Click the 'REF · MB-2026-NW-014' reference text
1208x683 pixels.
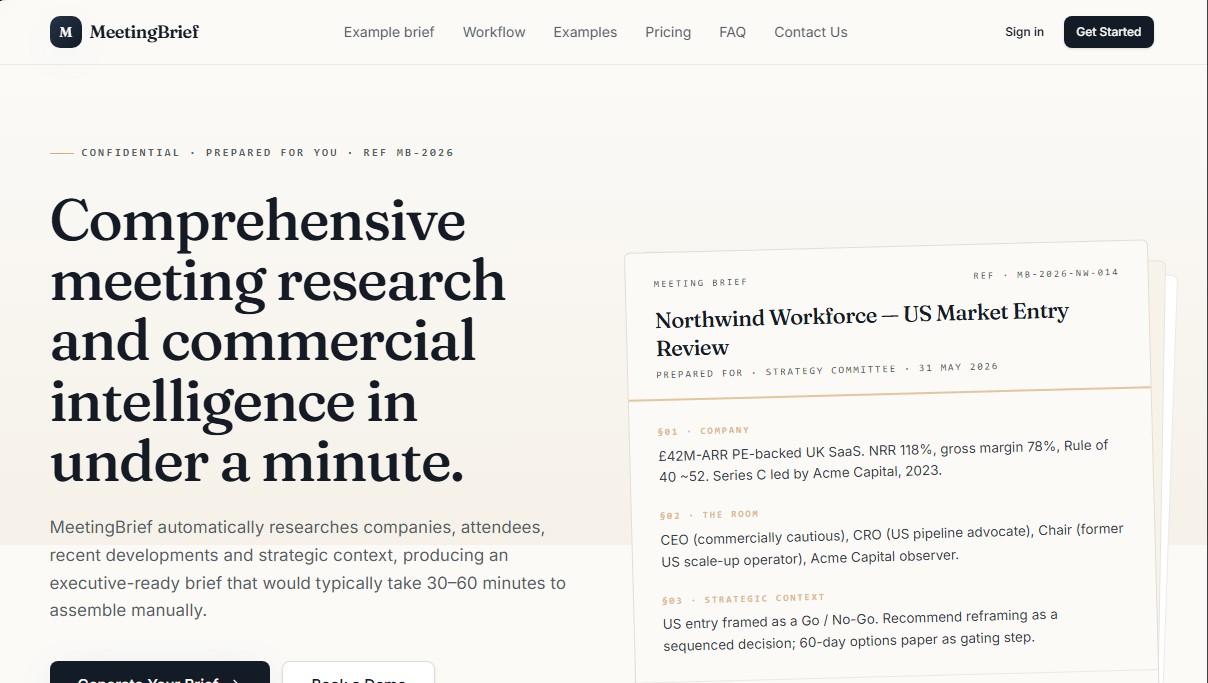[x=1046, y=273]
